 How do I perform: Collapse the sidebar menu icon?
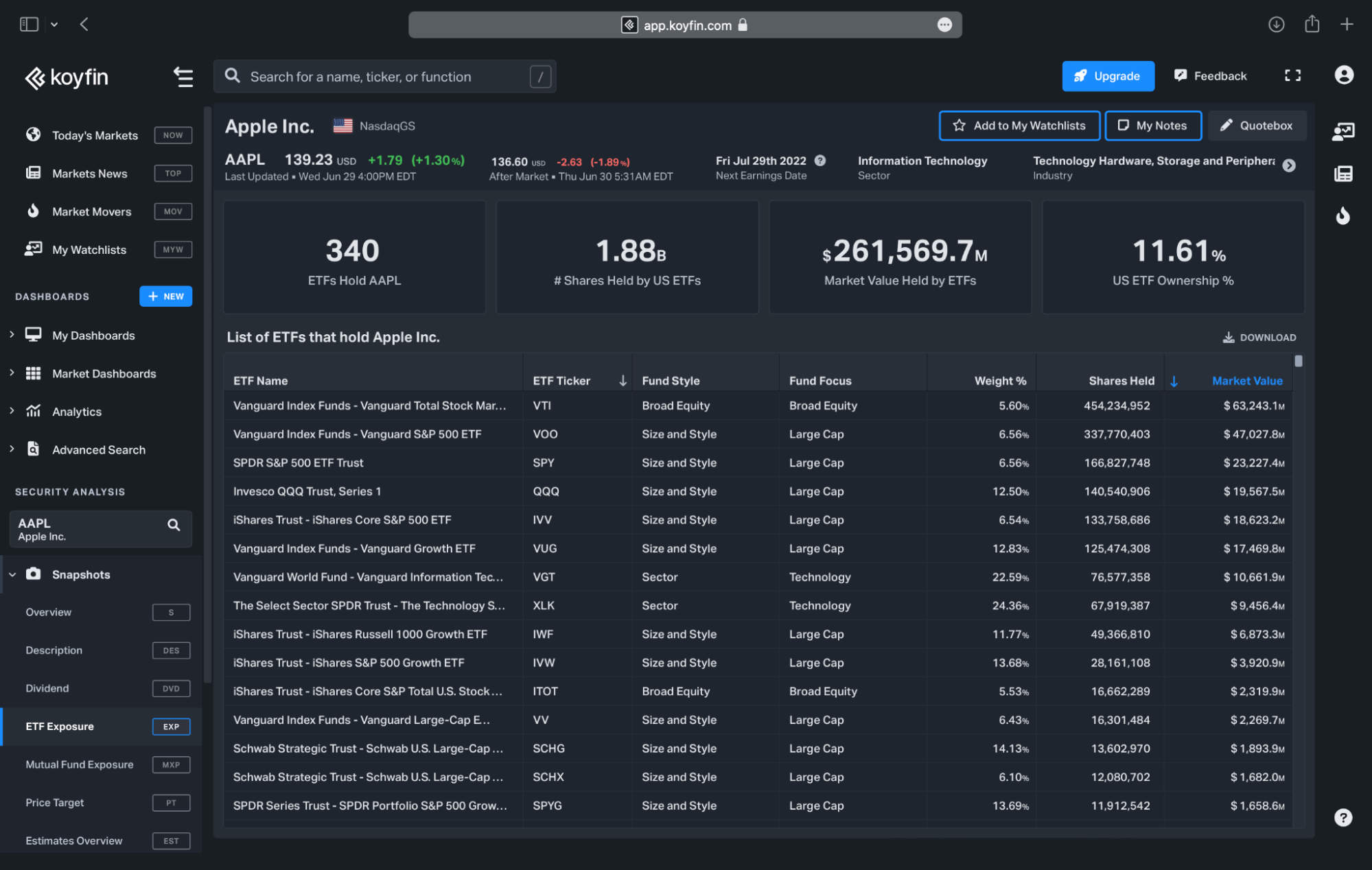[x=183, y=77]
